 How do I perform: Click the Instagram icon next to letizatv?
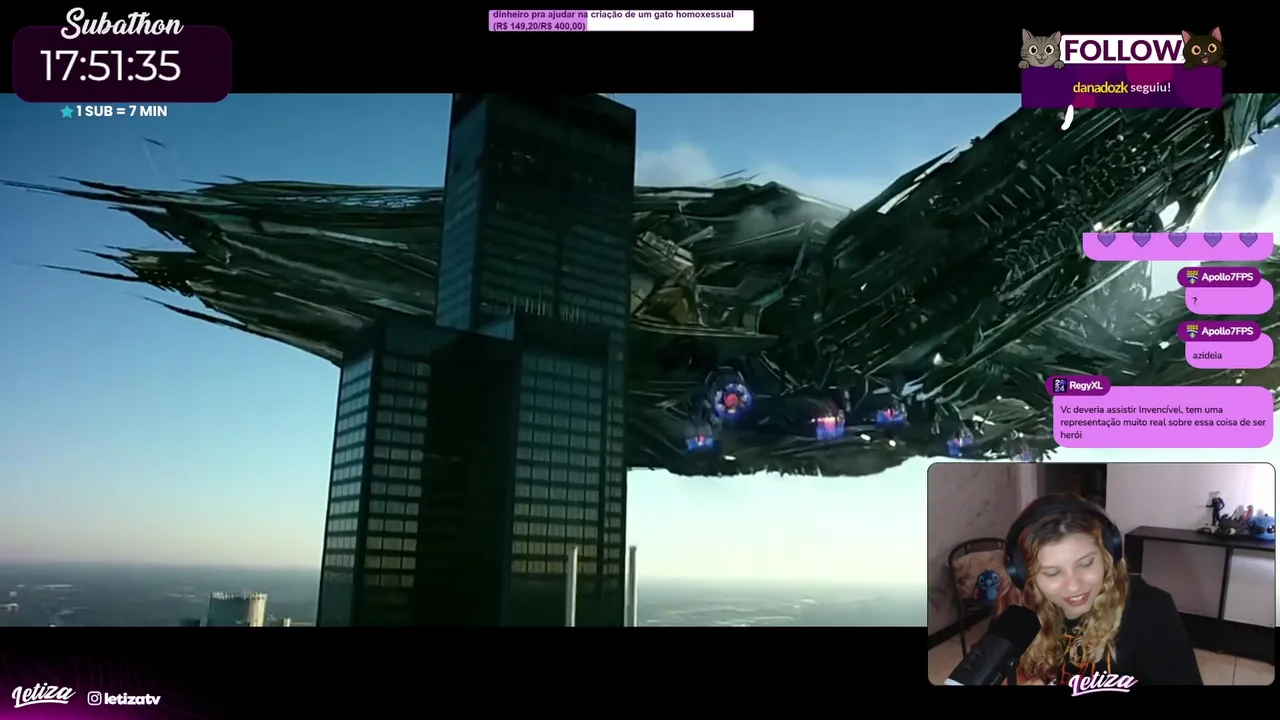point(94,699)
